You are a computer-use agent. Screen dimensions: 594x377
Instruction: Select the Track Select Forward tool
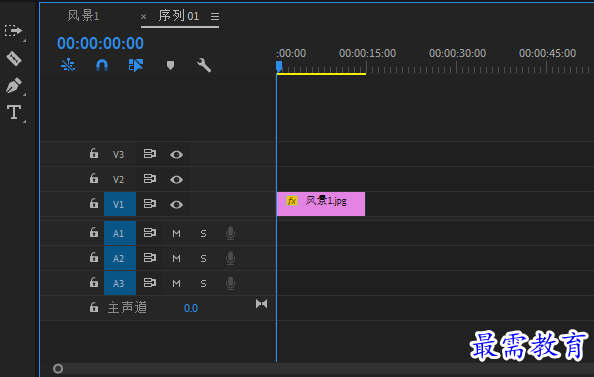tap(14, 30)
